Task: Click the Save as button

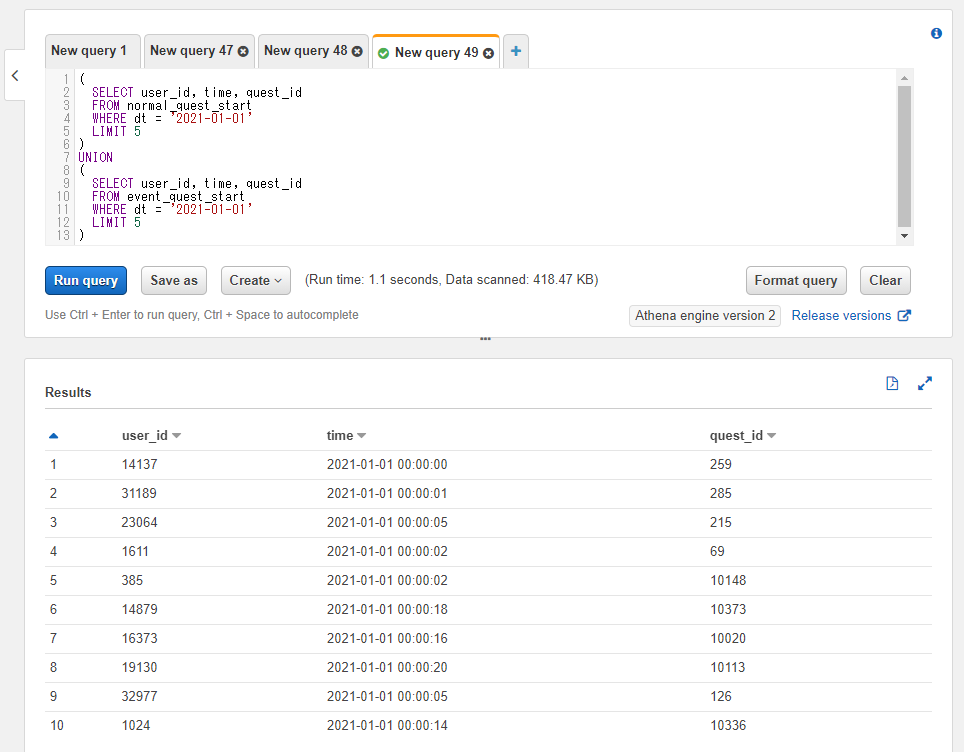Action: point(174,280)
